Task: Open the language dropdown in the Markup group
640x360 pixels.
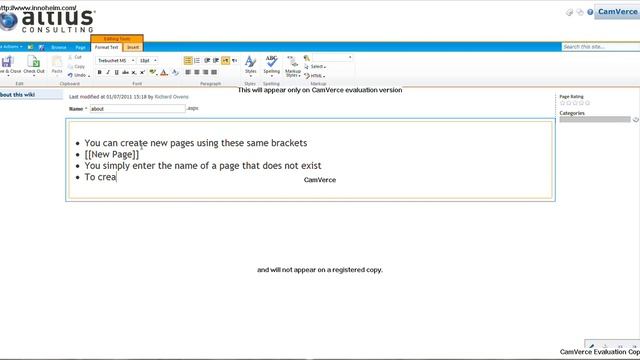Action: [332, 58]
